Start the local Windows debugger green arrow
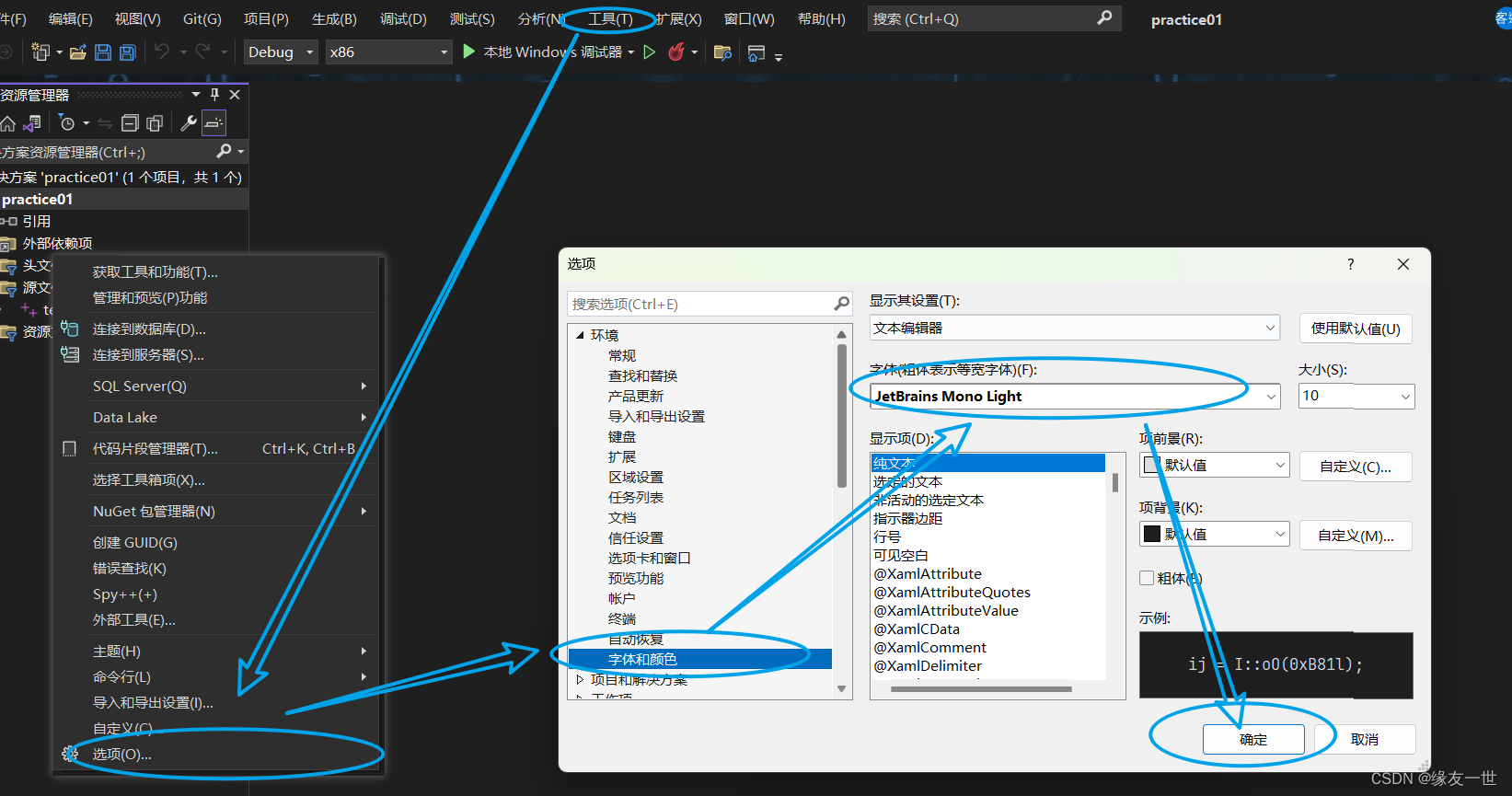The image size is (1512, 796). tap(469, 52)
